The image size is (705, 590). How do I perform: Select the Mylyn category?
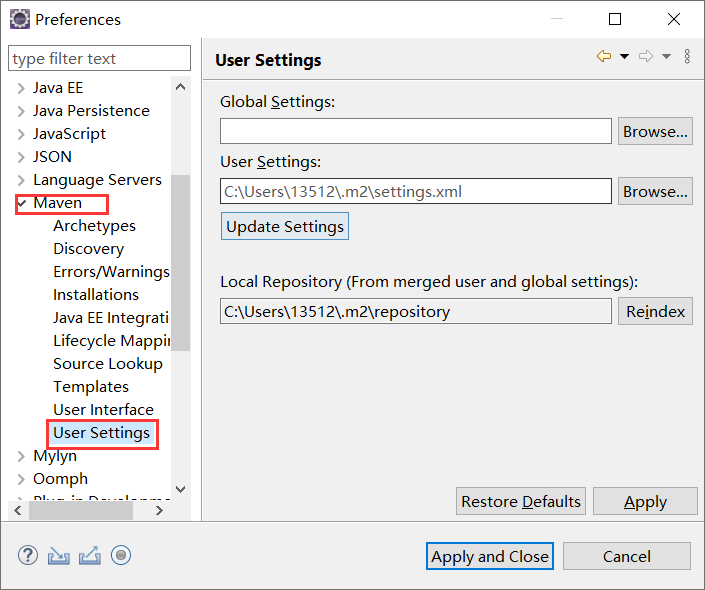click(x=55, y=456)
